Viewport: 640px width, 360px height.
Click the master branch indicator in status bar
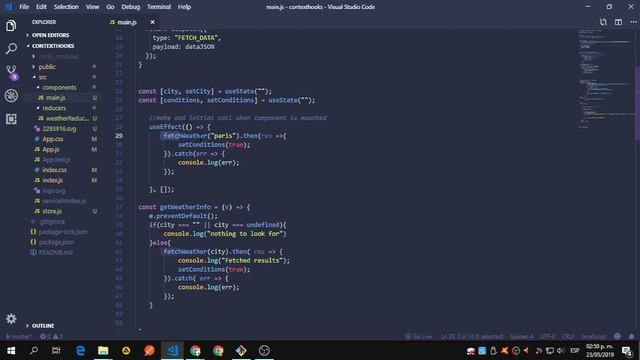18,337
